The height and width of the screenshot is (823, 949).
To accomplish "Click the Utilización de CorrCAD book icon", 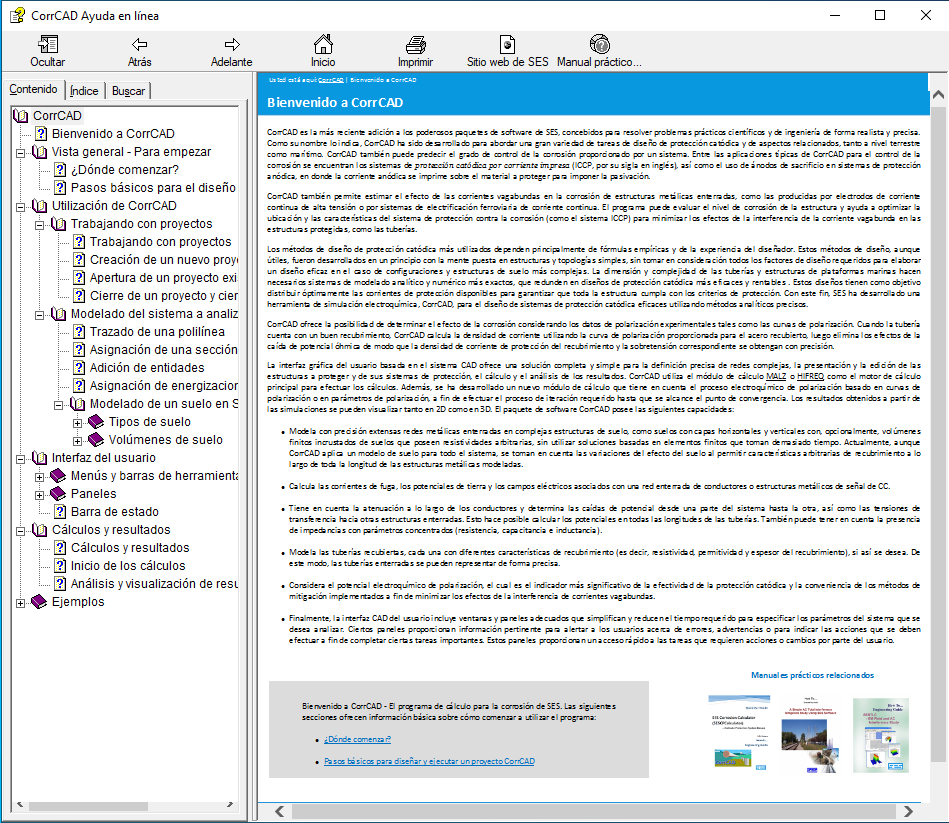I will click(x=39, y=206).
